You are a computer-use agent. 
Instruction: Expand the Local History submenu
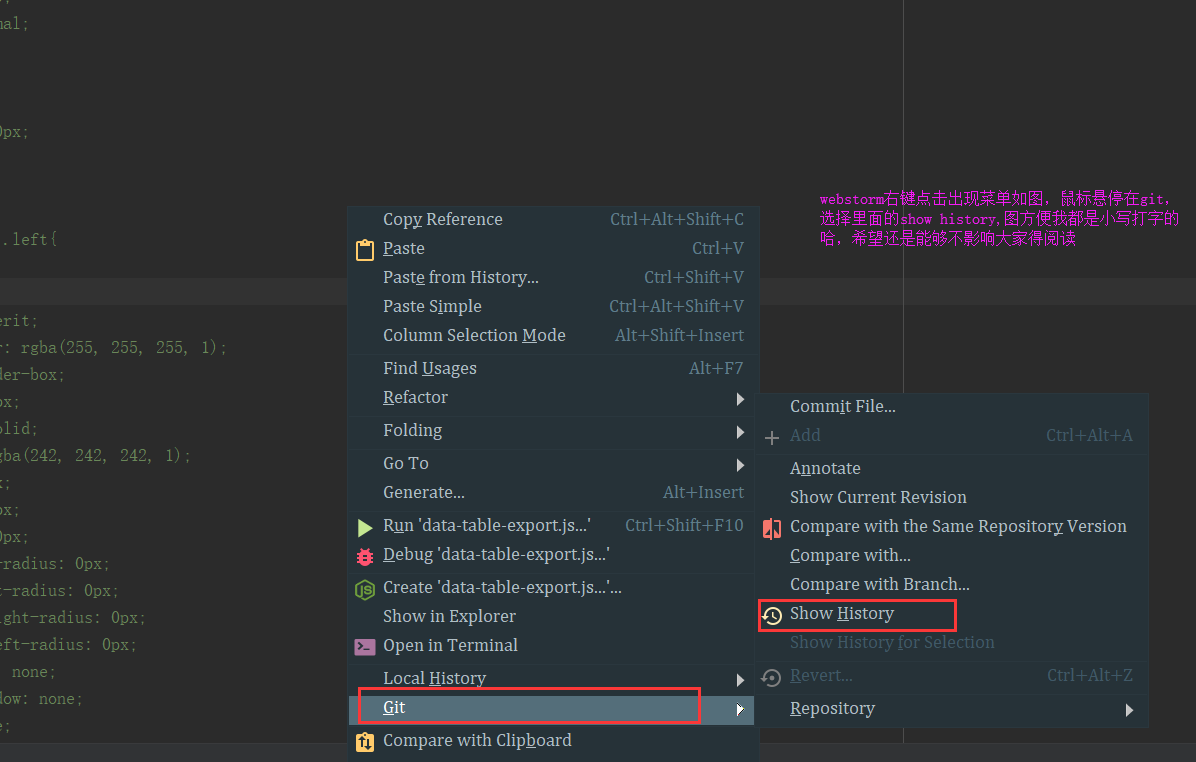(434, 678)
